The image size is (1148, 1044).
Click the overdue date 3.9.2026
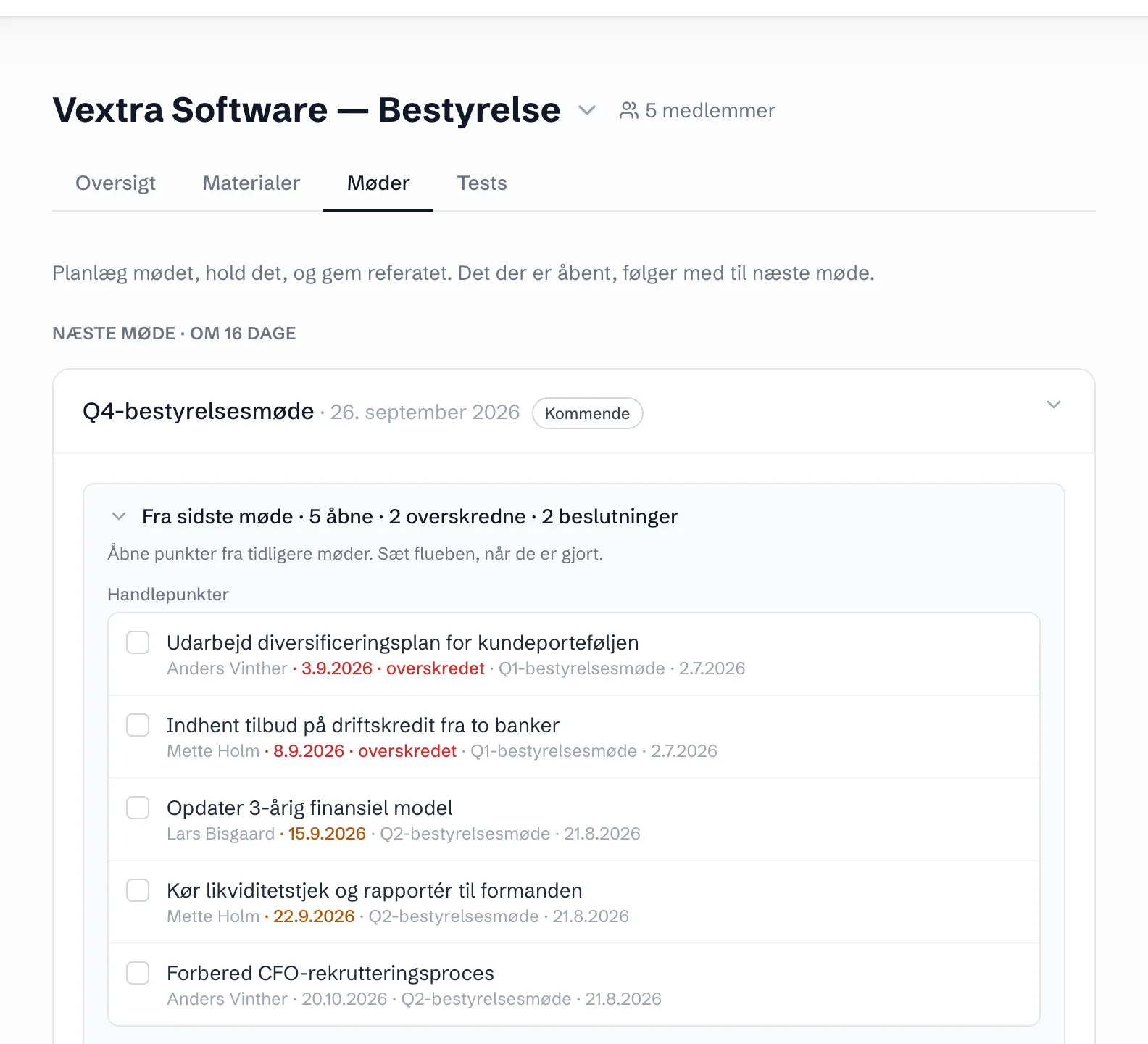pyautogui.click(x=337, y=668)
